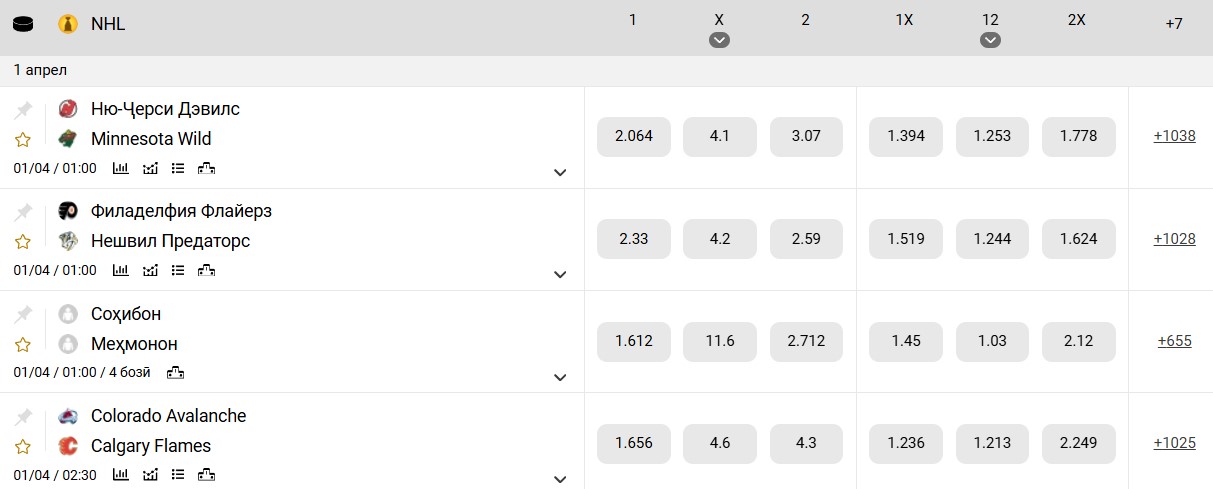Open the +655 additional markets link
This screenshot has height=489, width=1213.
coord(1174,341)
